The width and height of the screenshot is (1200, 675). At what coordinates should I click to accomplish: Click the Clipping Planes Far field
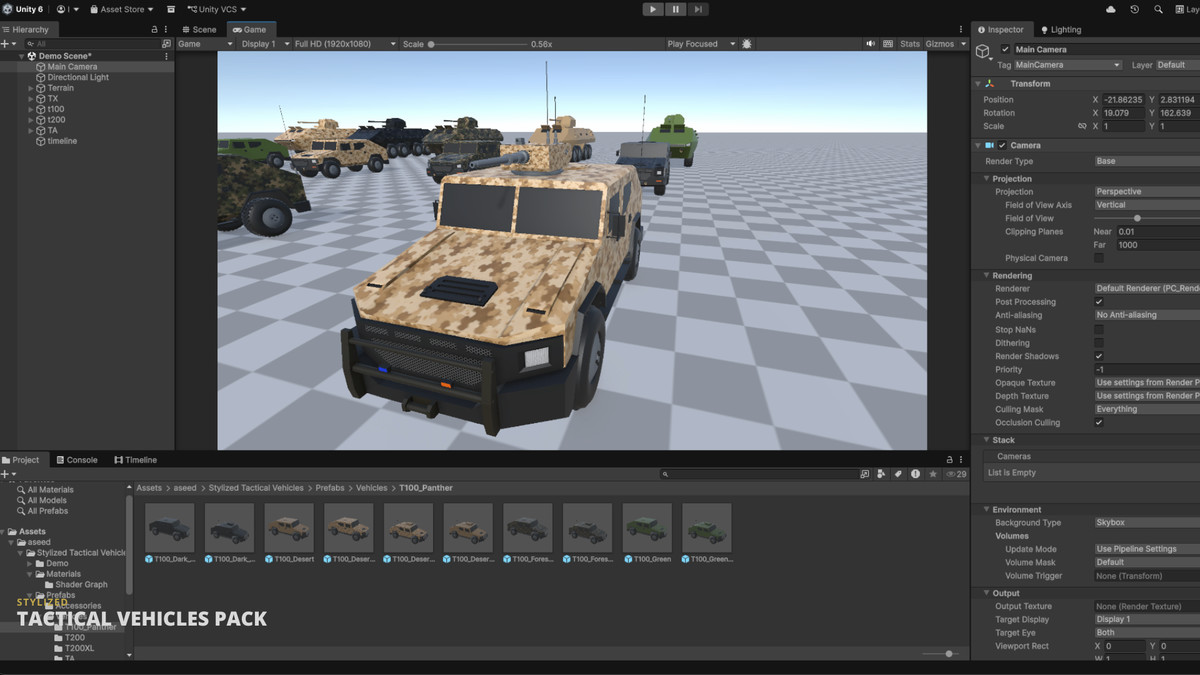coord(1158,245)
